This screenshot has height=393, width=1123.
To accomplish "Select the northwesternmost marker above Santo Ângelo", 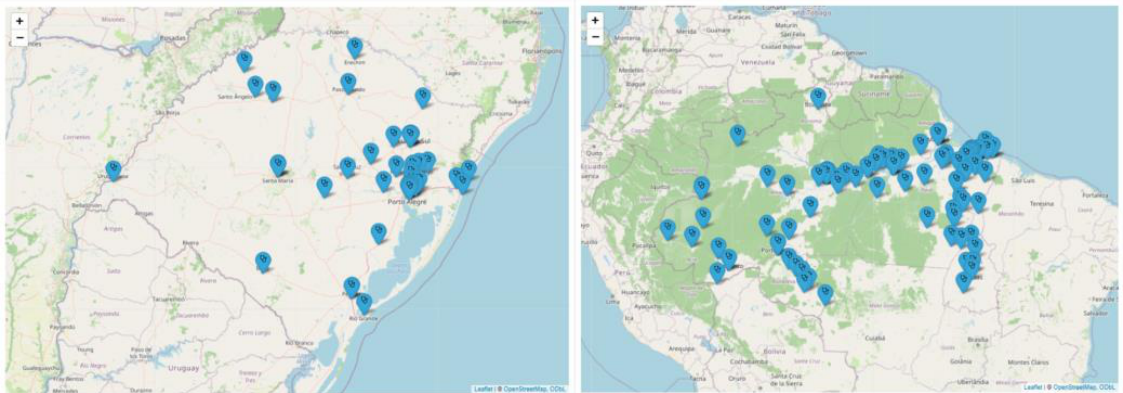I will pyautogui.click(x=244, y=61).
